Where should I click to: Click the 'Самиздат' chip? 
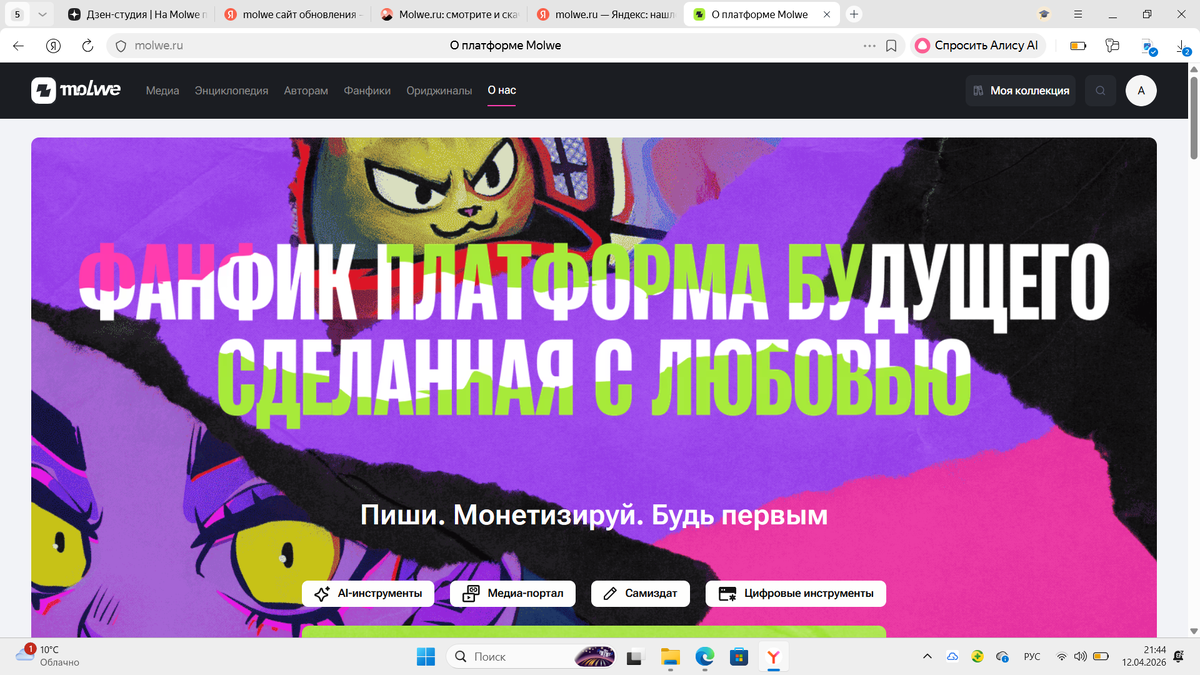pyautogui.click(x=641, y=593)
